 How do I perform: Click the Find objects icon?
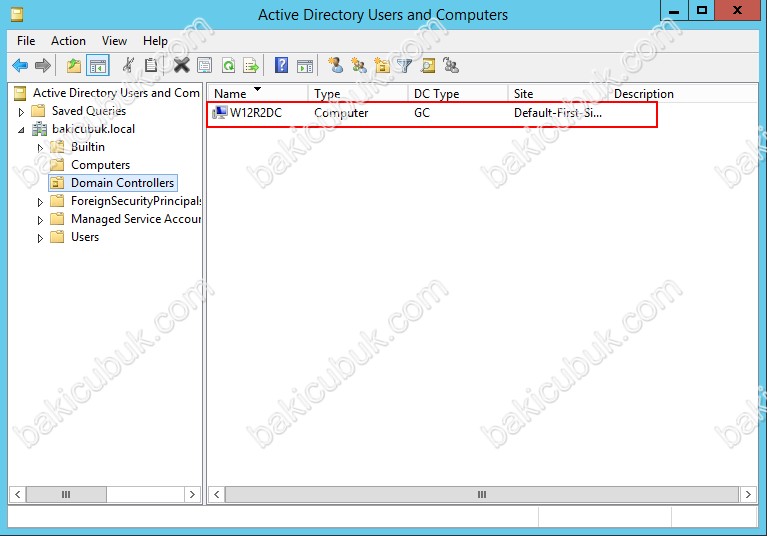428,65
